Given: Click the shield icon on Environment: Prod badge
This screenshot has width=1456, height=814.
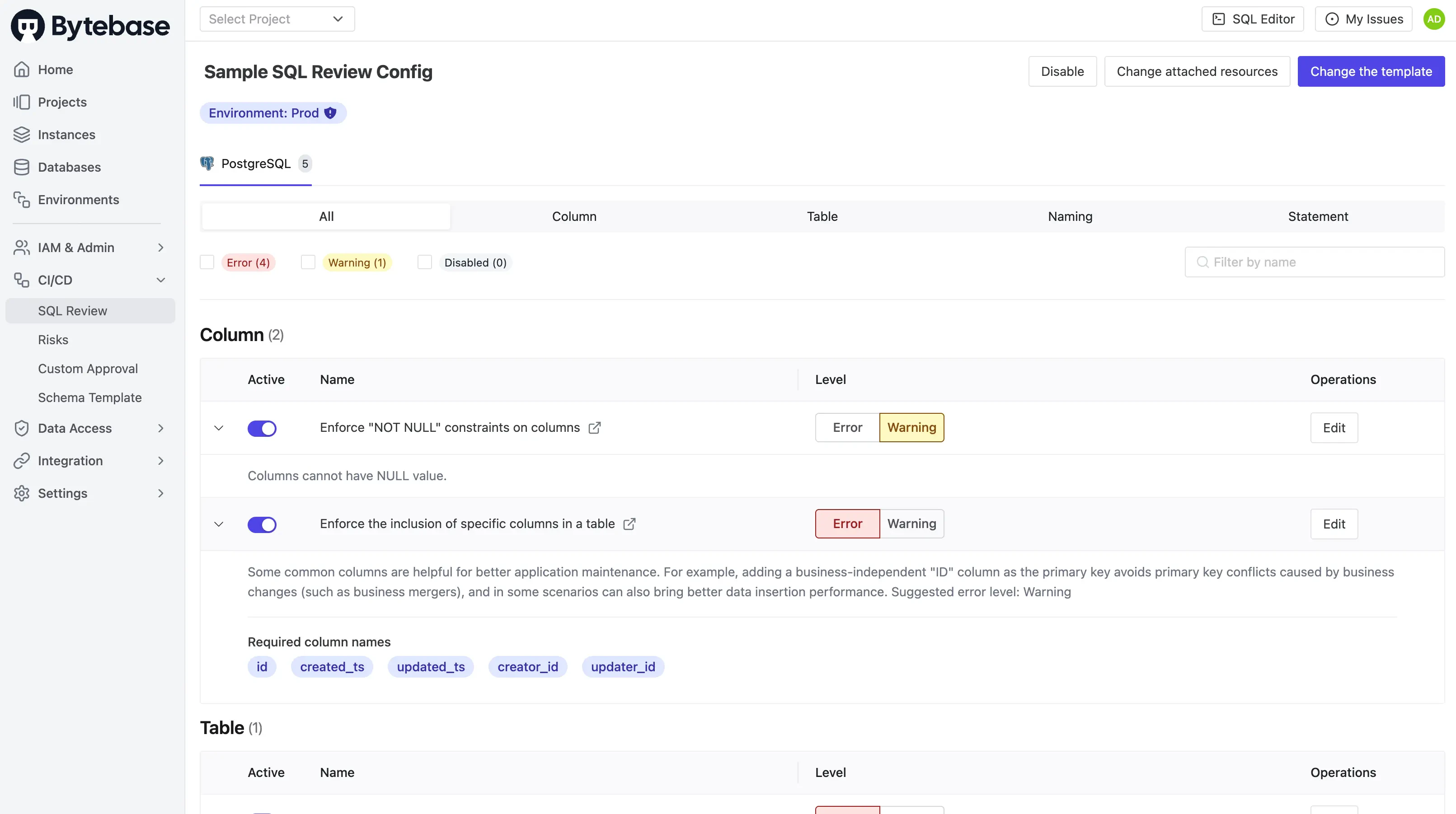Looking at the screenshot, I should pyautogui.click(x=330, y=112).
